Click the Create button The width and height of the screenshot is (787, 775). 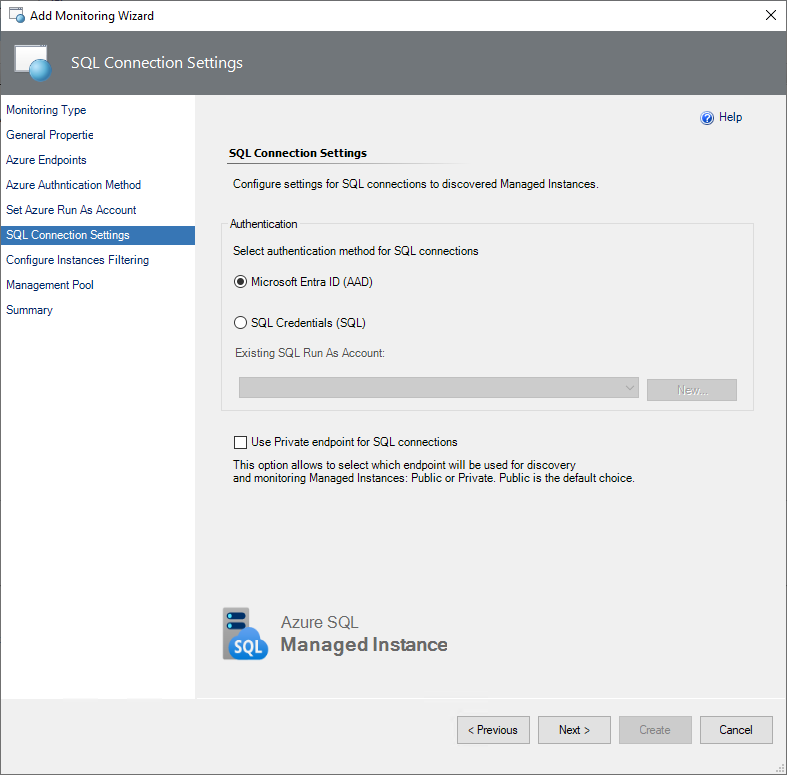click(655, 730)
